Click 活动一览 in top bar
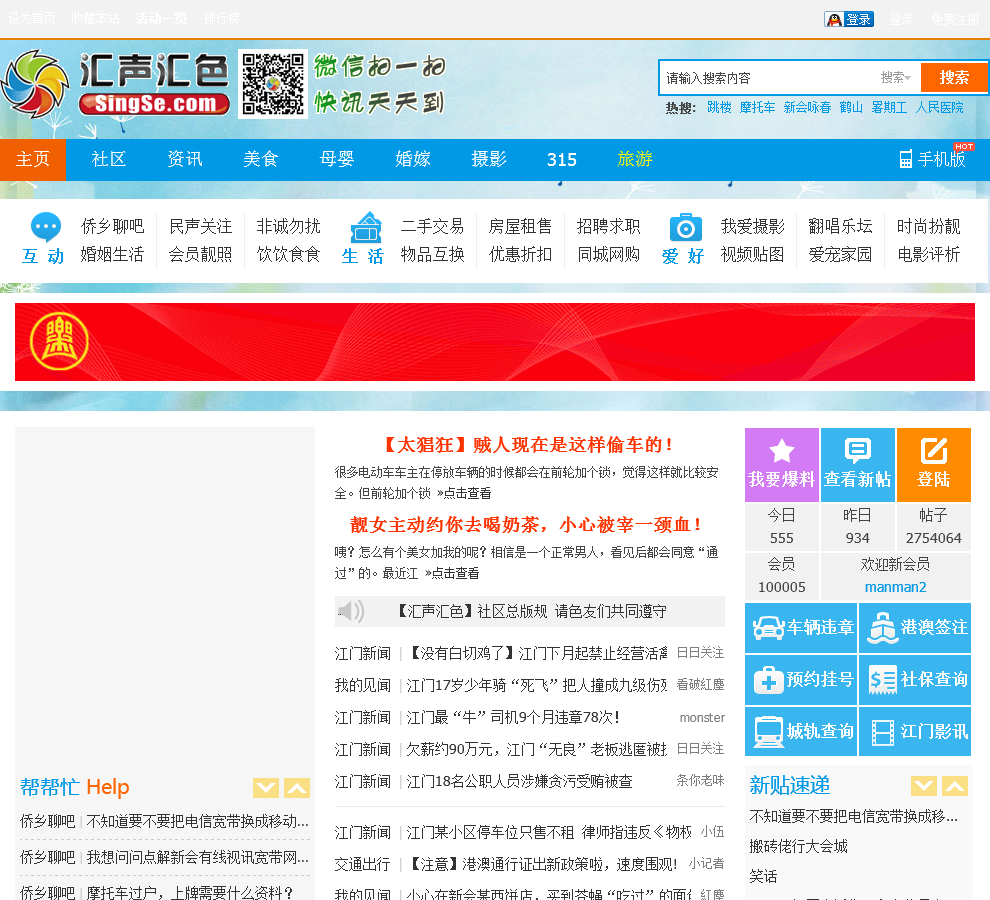The height and width of the screenshot is (900, 990). pyautogui.click(x=162, y=18)
